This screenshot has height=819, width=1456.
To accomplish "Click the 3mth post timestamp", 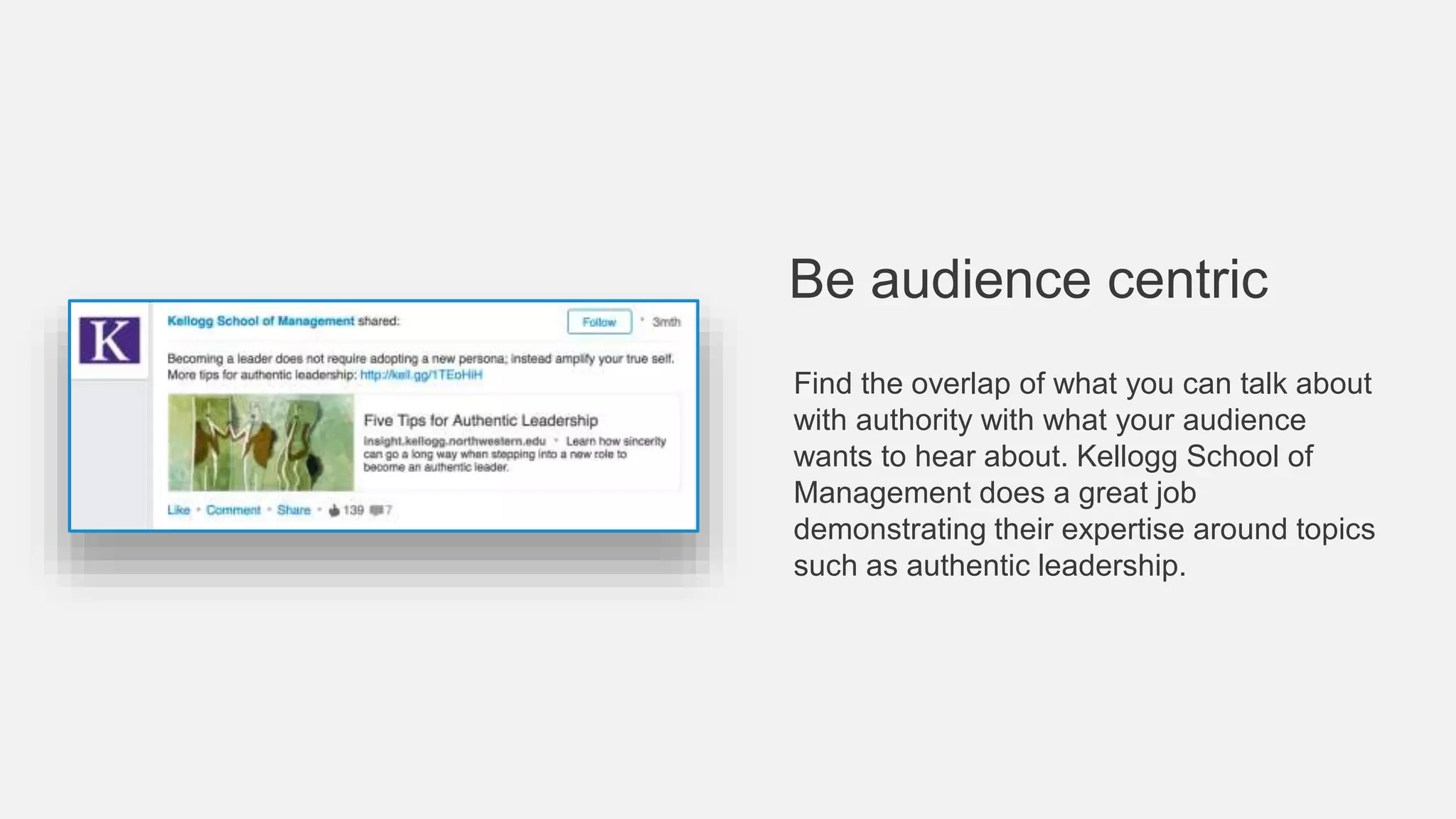I will pos(666,322).
